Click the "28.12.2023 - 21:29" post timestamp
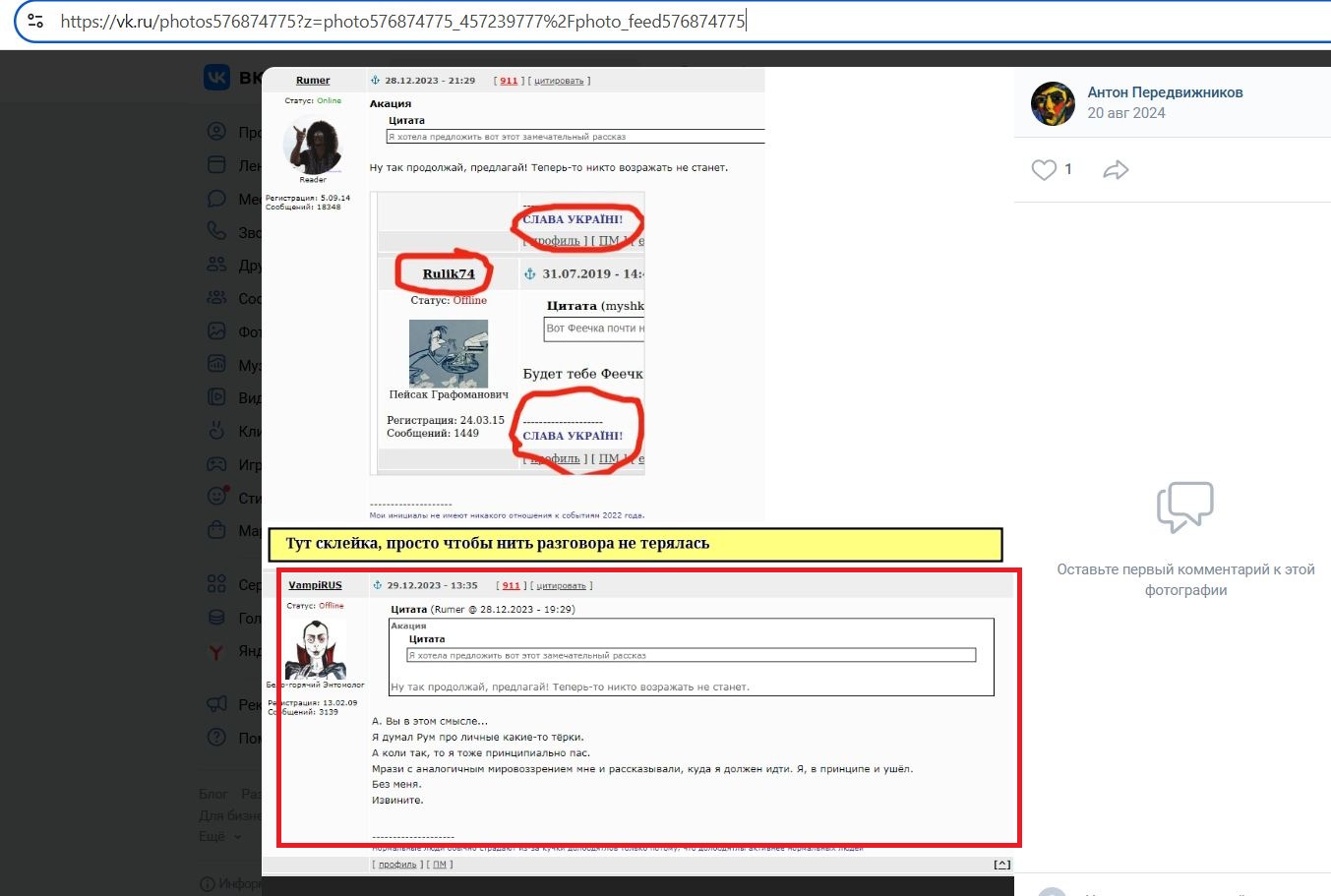This screenshot has height=896, width=1331. coord(430,81)
